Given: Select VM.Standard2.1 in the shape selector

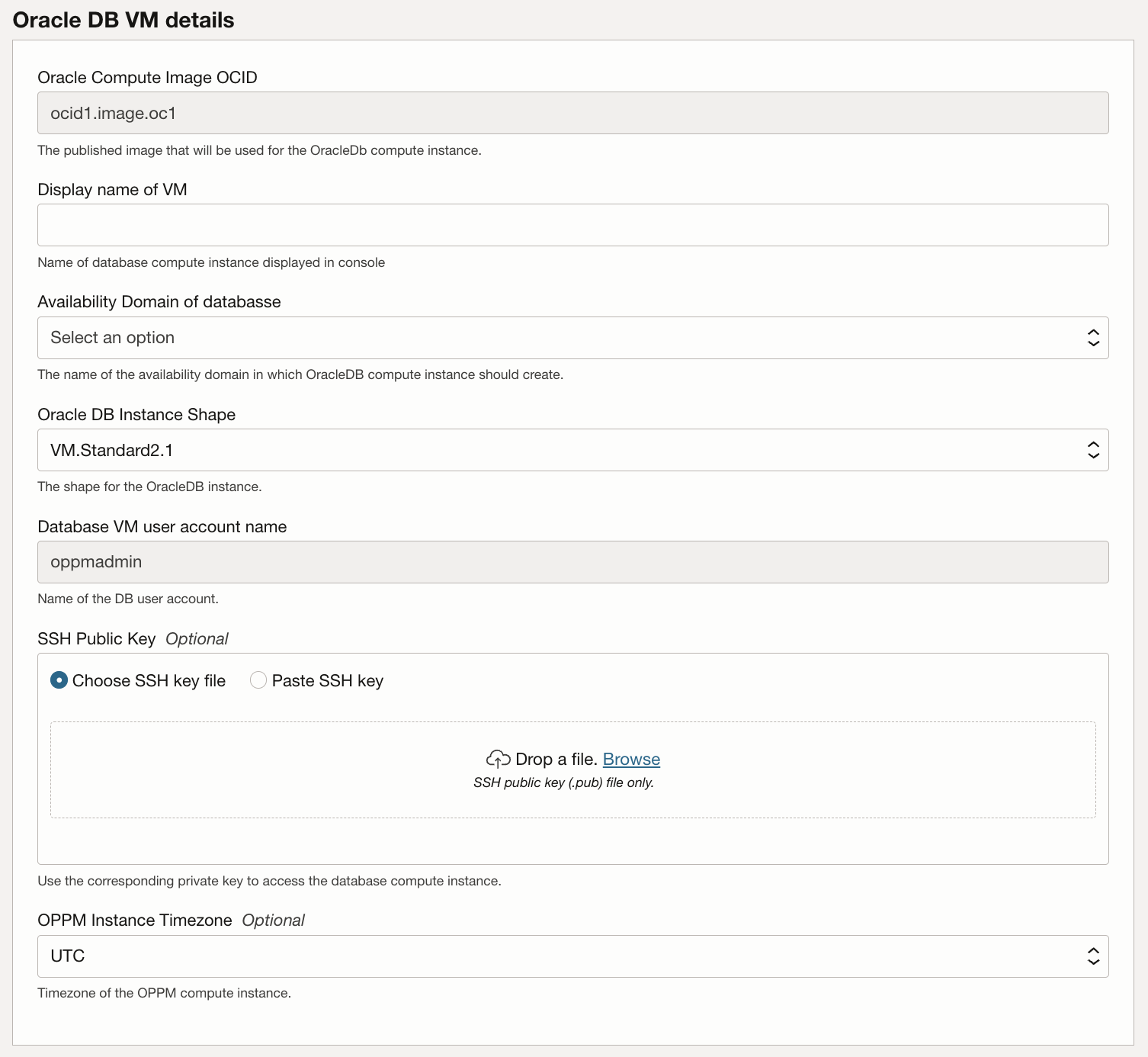Looking at the screenshot, I should pos(113,450).
